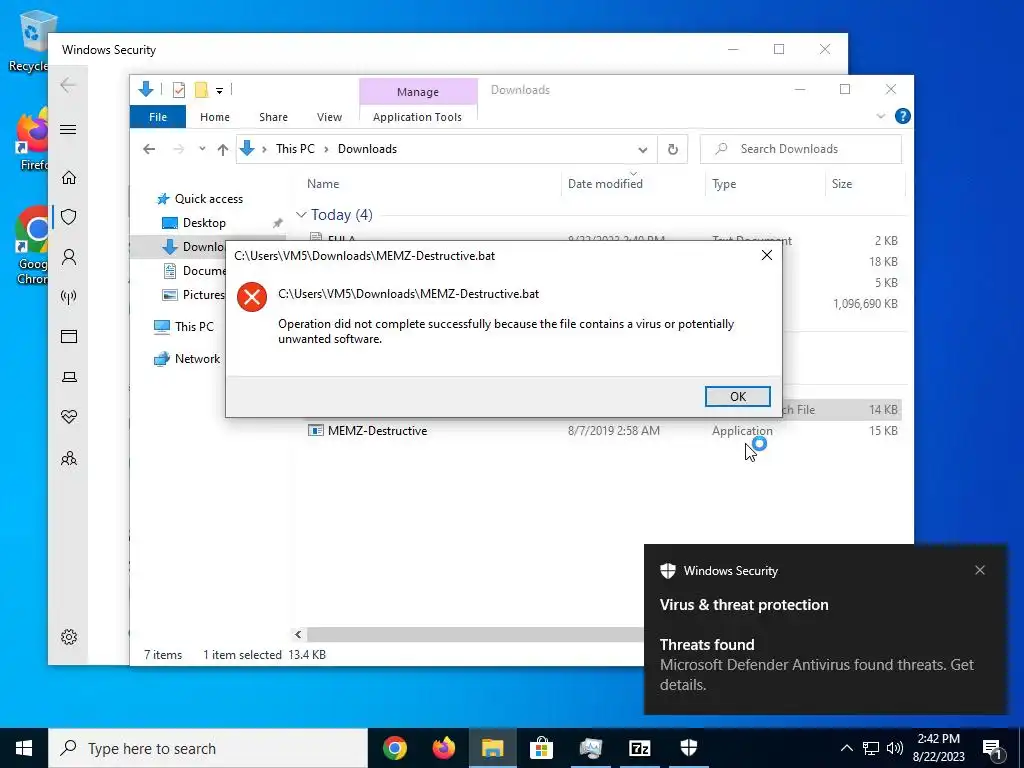The width and height of the screenshot is (1024, 768).
Task: Open Firewall & network protection
Action: pos(69,297)
